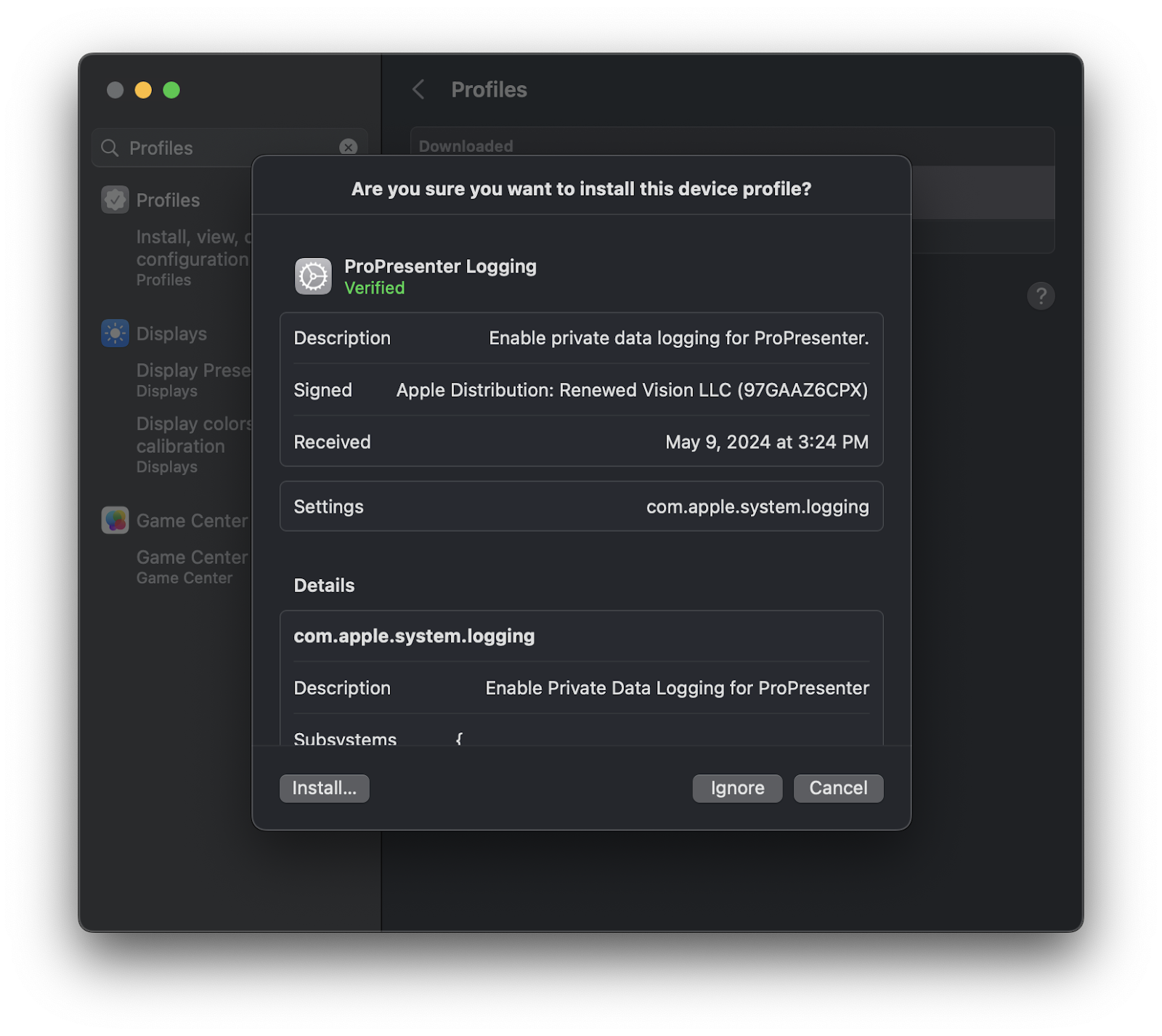Cancel the profile installation dialog
Viewport: 1162px width, 1036px height.
(x=838, y=788)
